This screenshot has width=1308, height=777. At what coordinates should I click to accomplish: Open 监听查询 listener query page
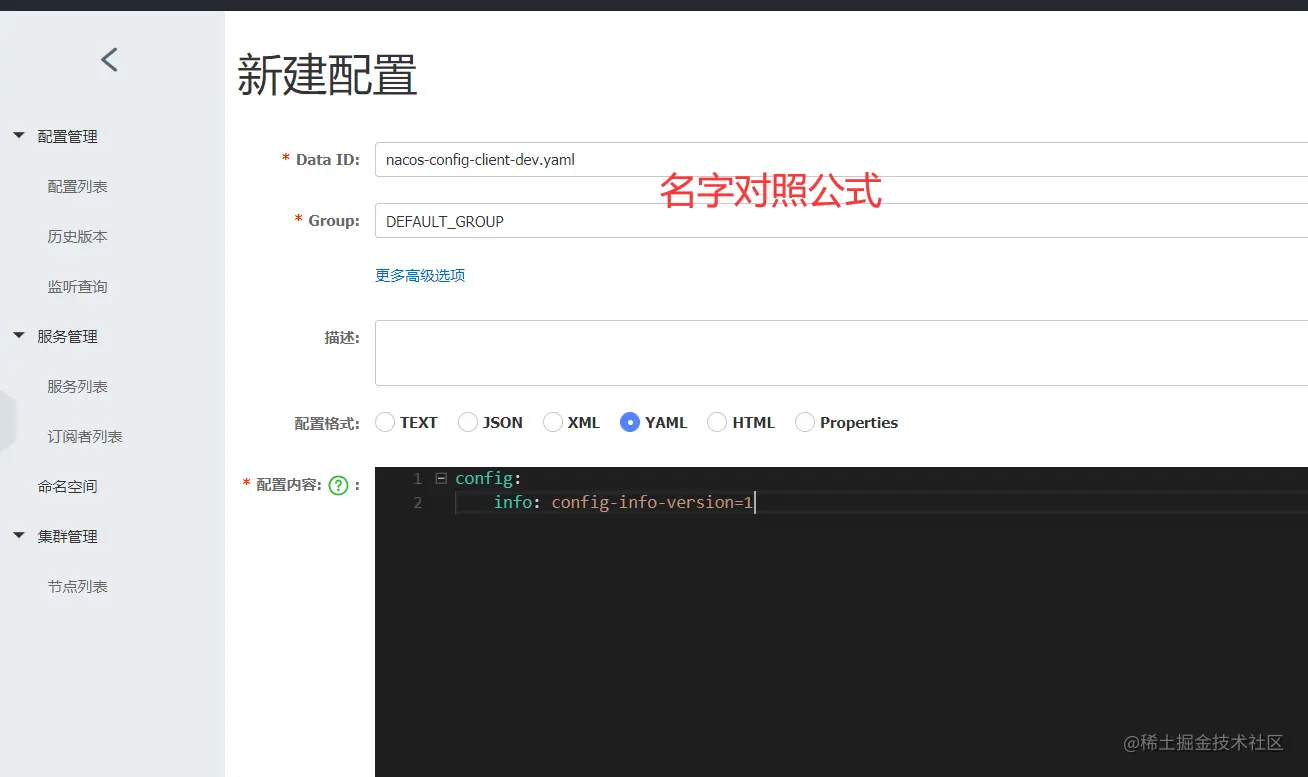pos(78,286)
